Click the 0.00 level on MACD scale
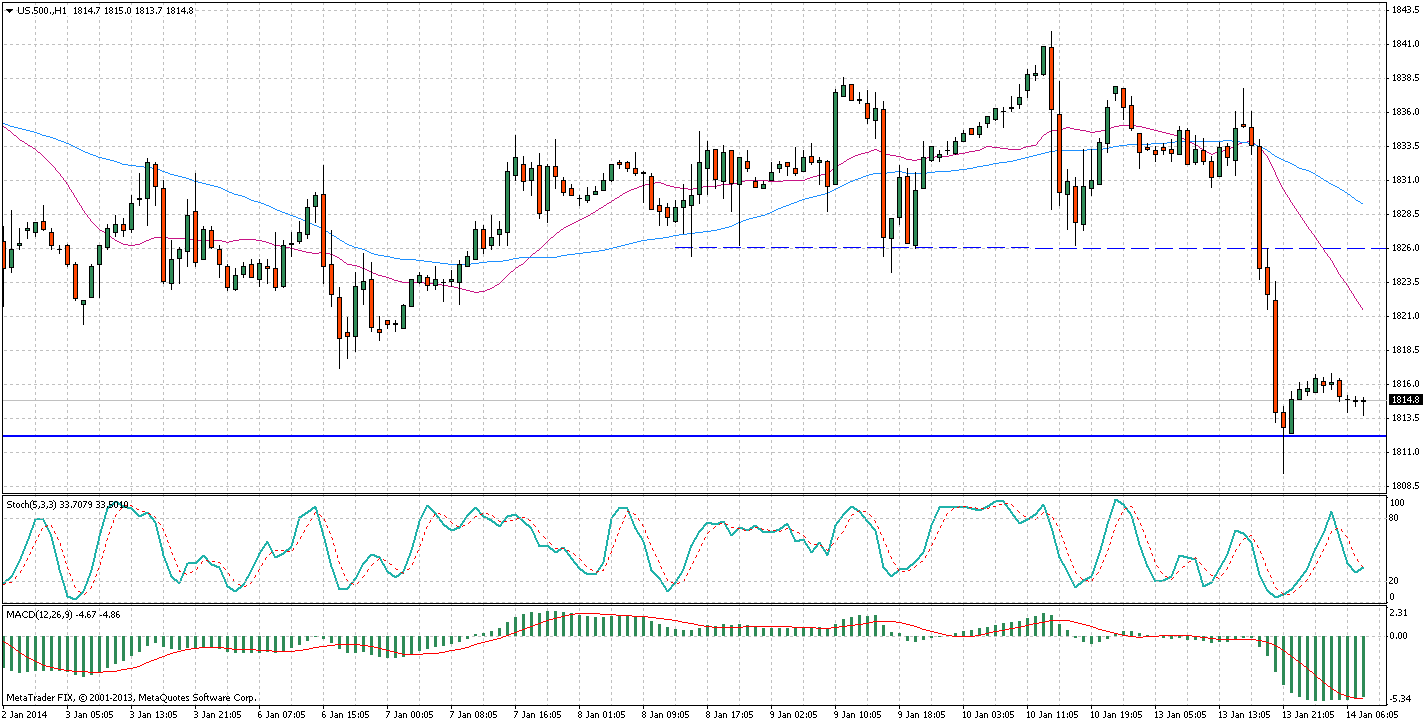 1399,635
